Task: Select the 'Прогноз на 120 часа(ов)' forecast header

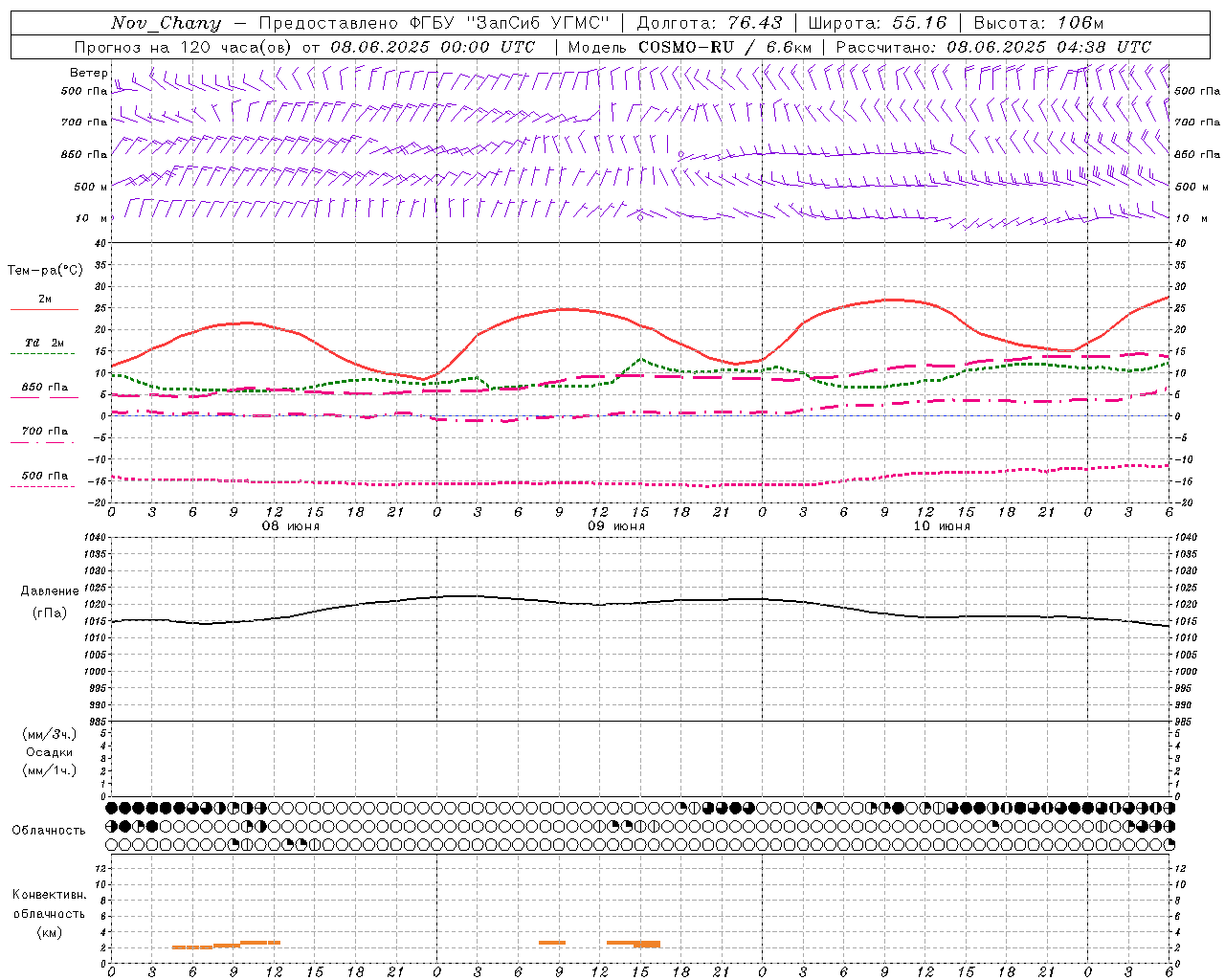Action: point(184,47)
